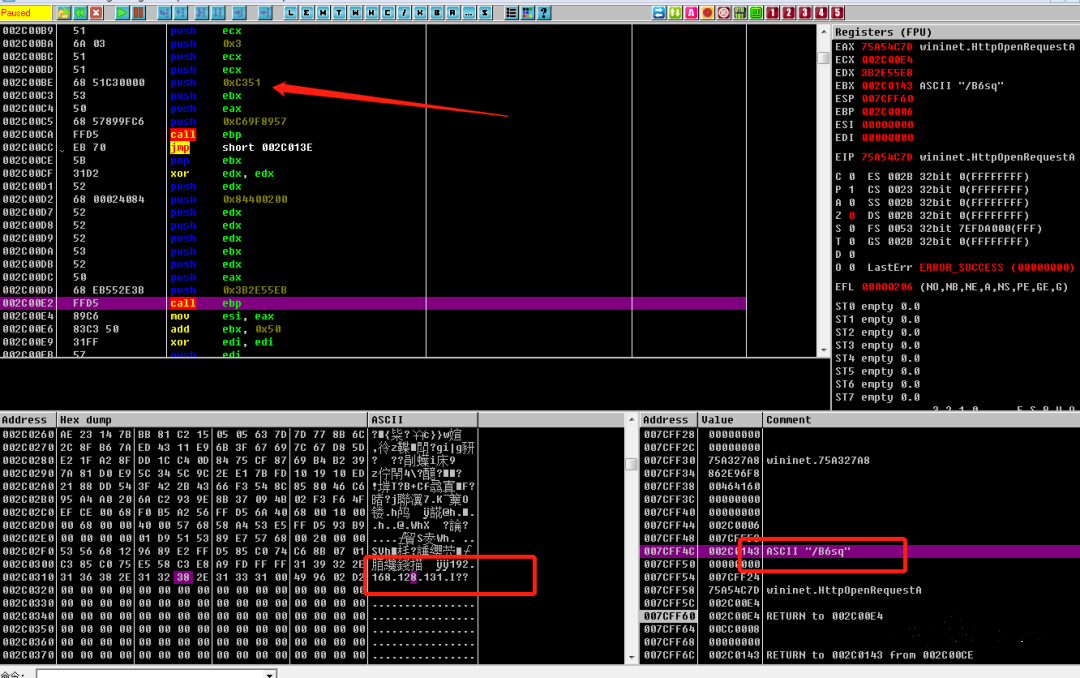Click the Hex dump column header
Viewport: 1080px width, 678px height.
click(x=212, y=420)
